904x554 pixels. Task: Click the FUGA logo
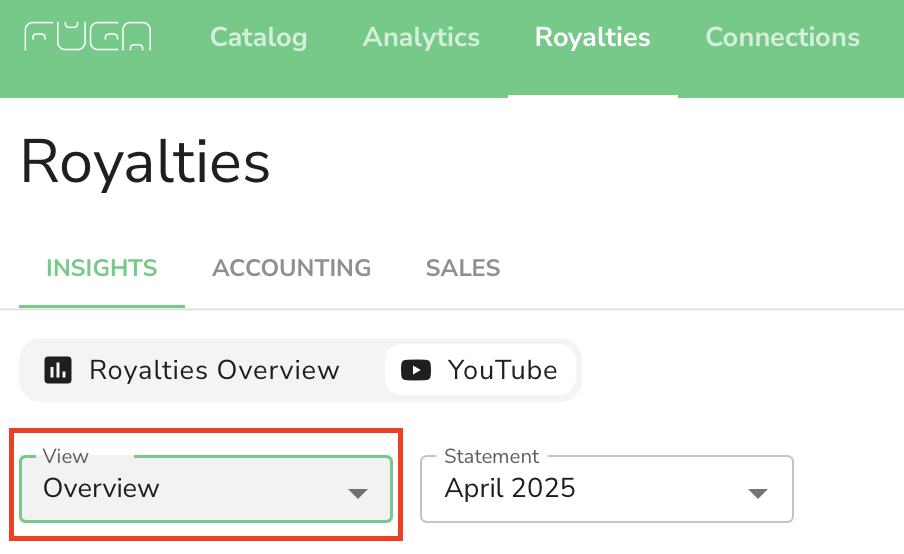88,36
